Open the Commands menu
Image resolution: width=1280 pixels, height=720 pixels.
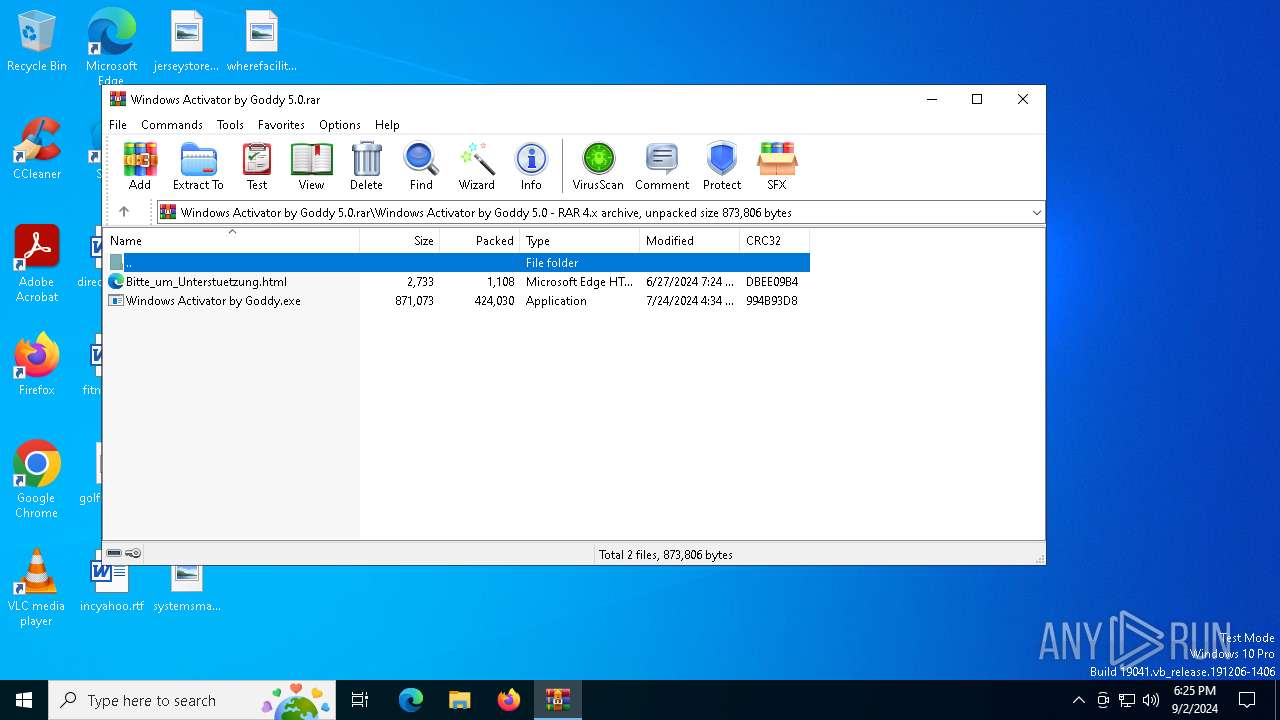click(x=172, y=125)
